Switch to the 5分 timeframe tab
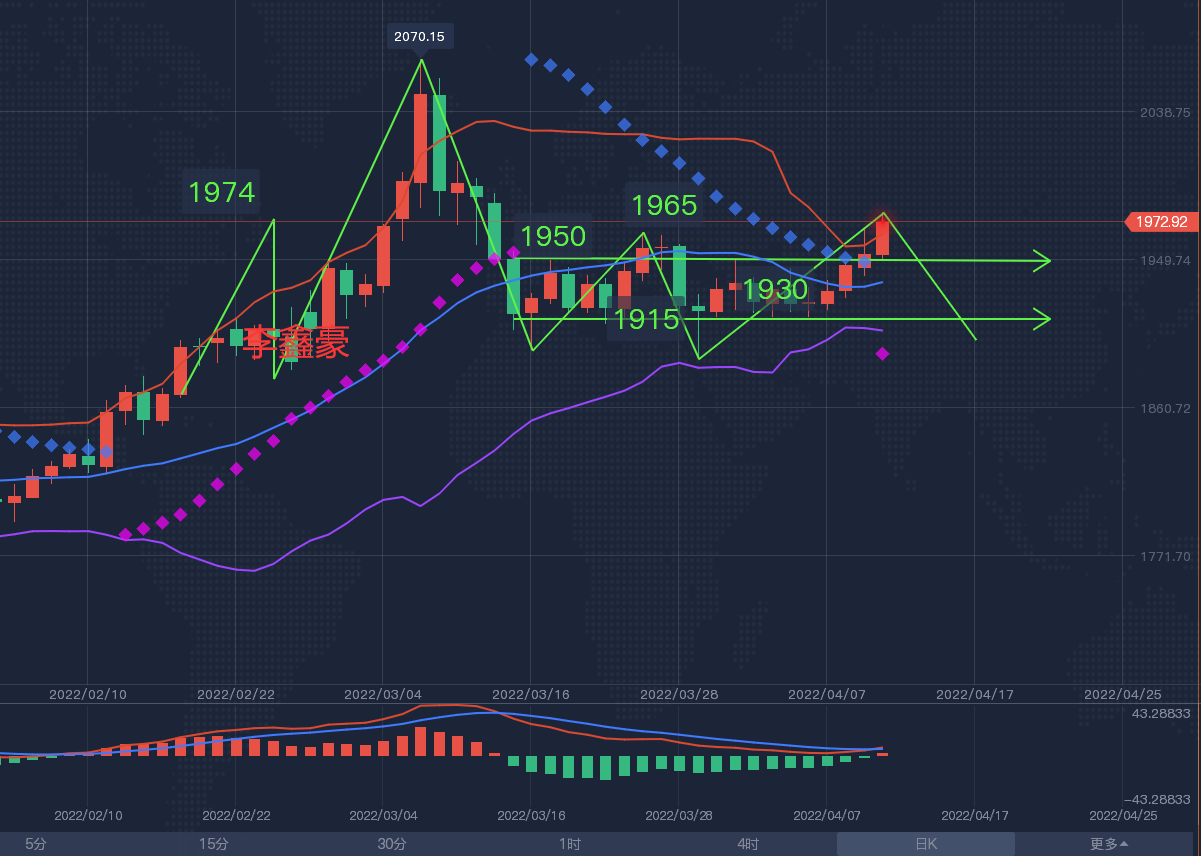The width and height of the screenshot is (1201, 856). click(x=36, y=844)
